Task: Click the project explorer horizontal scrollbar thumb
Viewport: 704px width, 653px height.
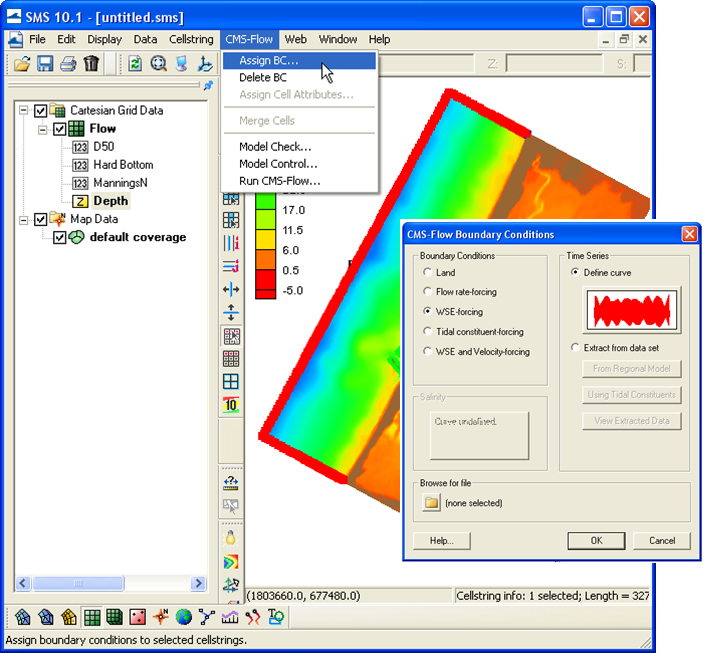Action: click(x=78, y=583)
